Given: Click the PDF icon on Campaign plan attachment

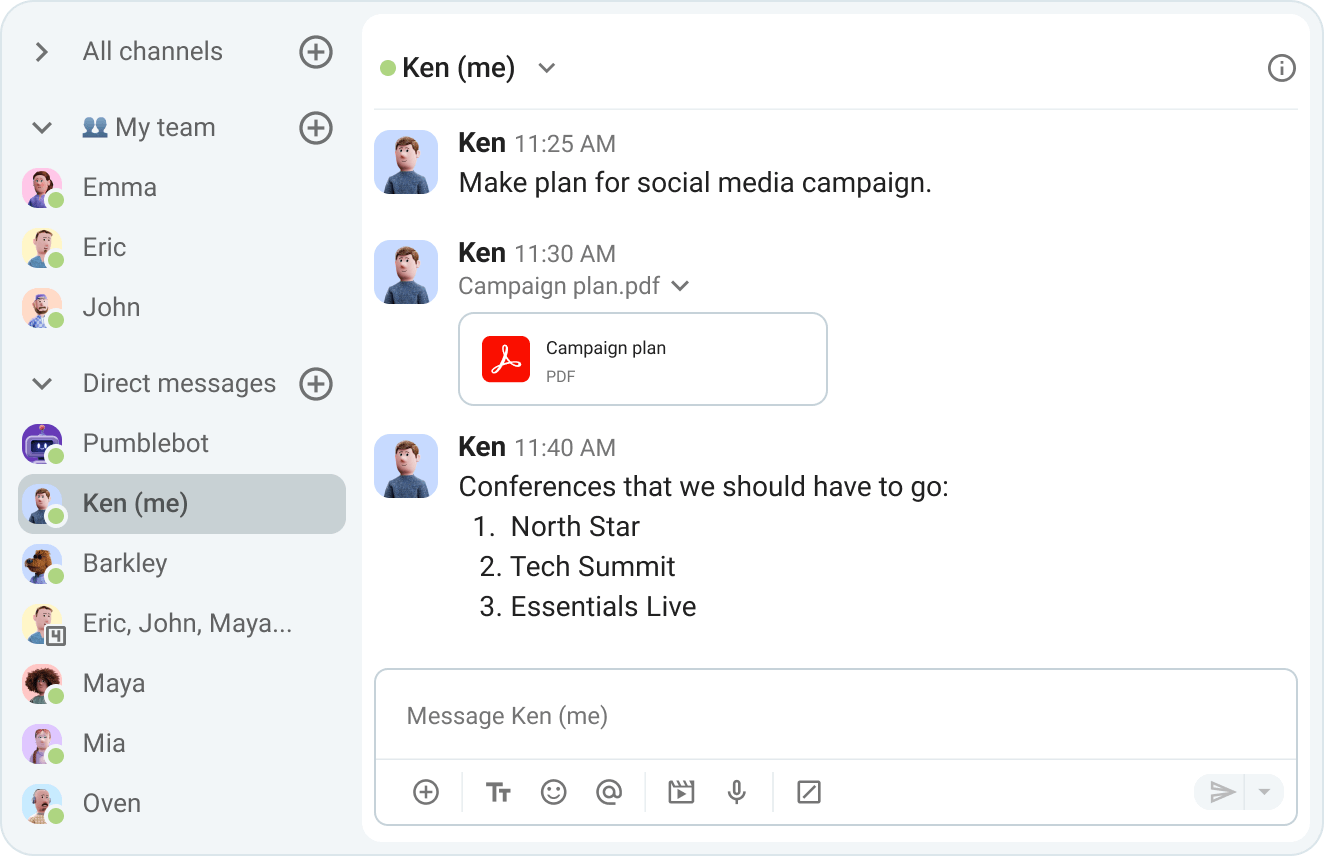Looking at the screenshot, I should tap(507, 359).
